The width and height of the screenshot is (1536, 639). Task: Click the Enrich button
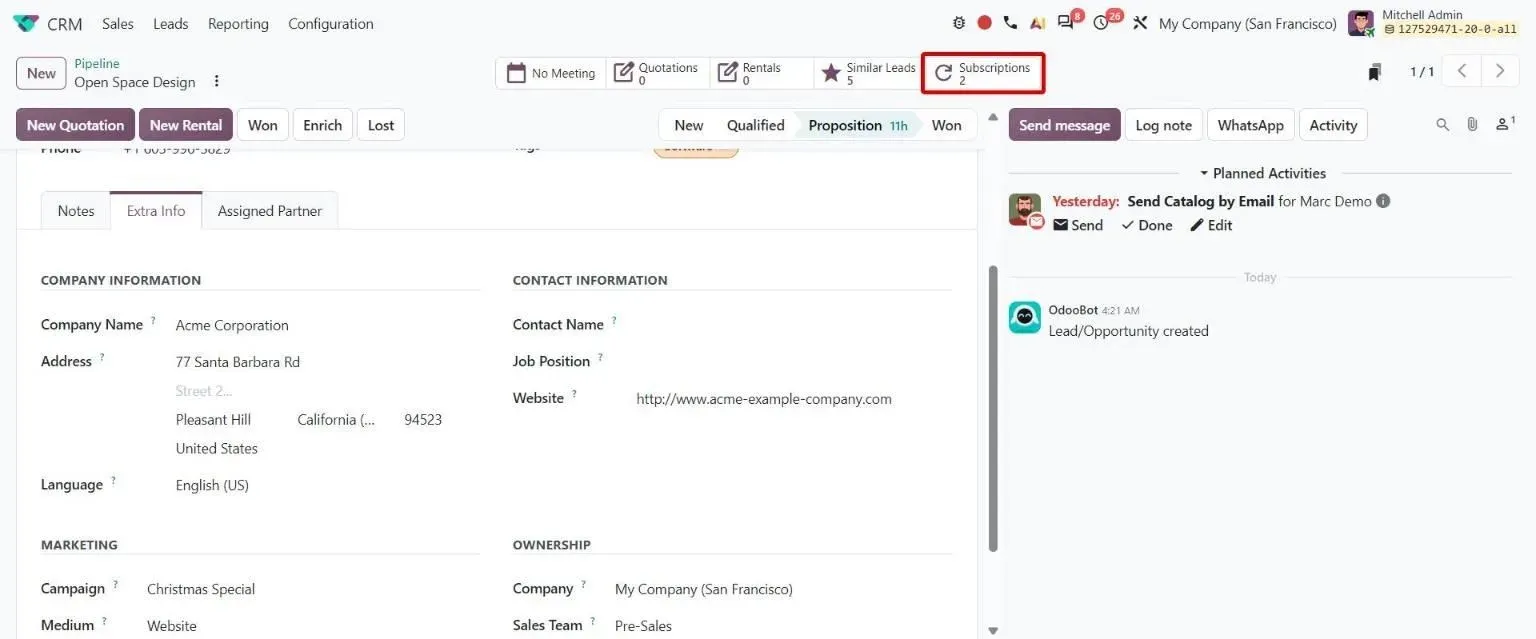click(x=323, y=125)
